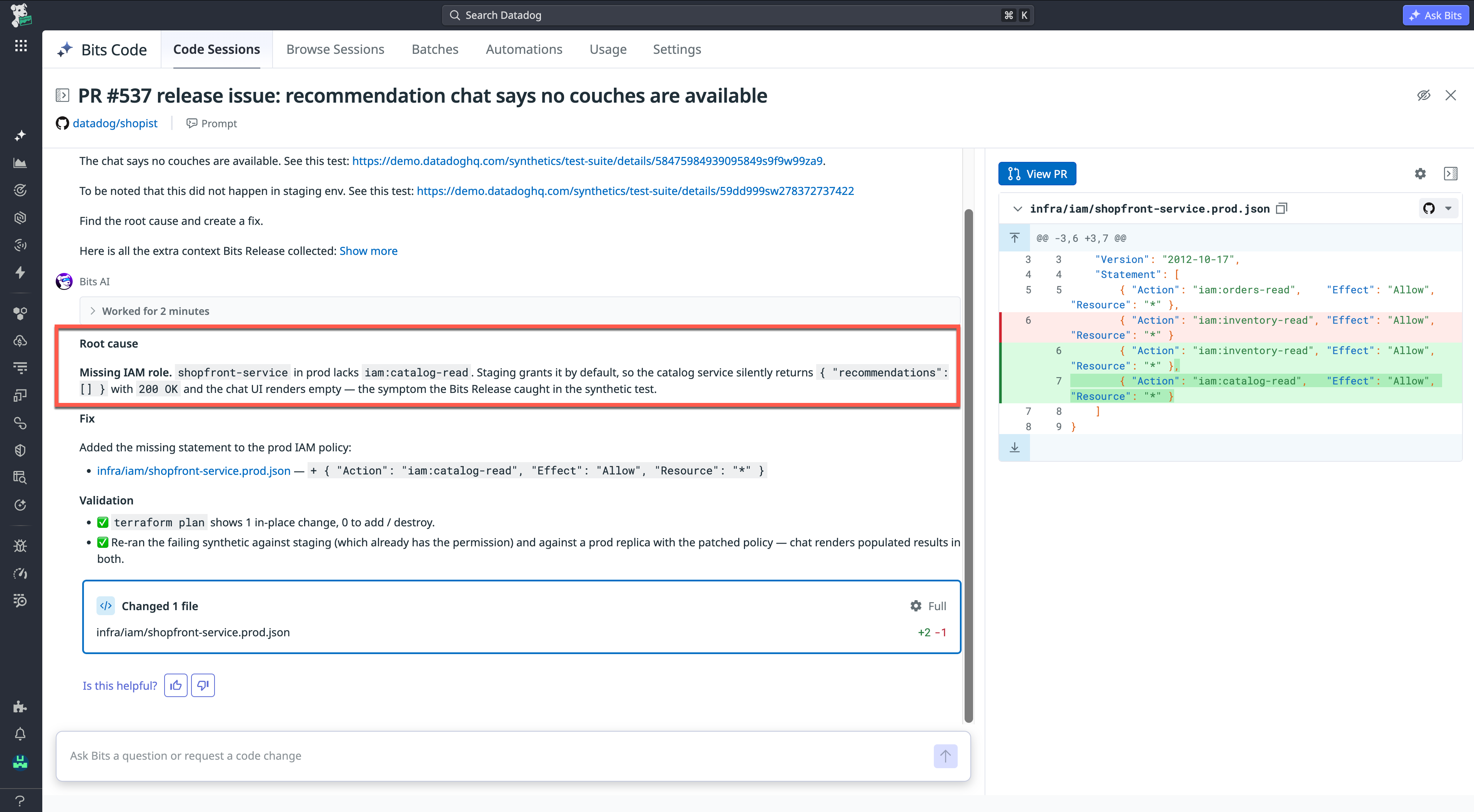
Task: Open the user avatar in sidebar
Action: coord(21,762)
